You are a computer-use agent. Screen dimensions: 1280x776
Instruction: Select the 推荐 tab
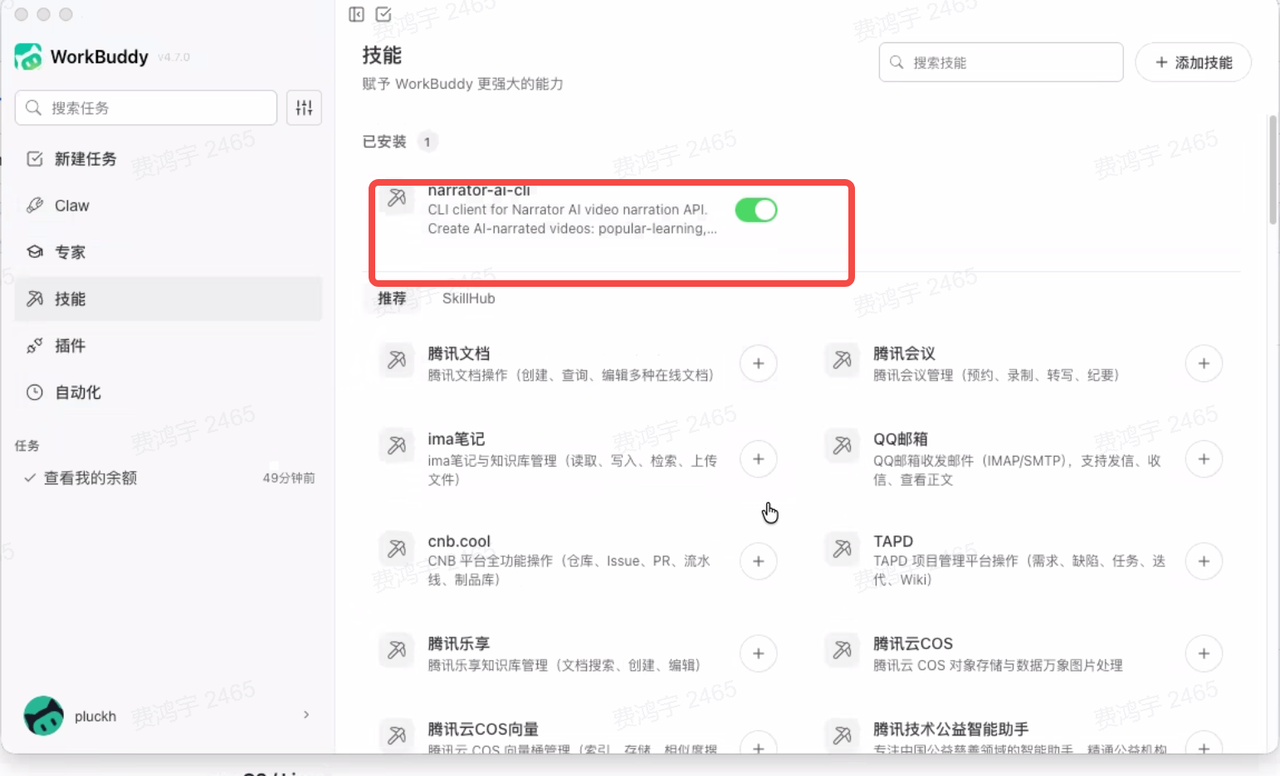point(392,298)
